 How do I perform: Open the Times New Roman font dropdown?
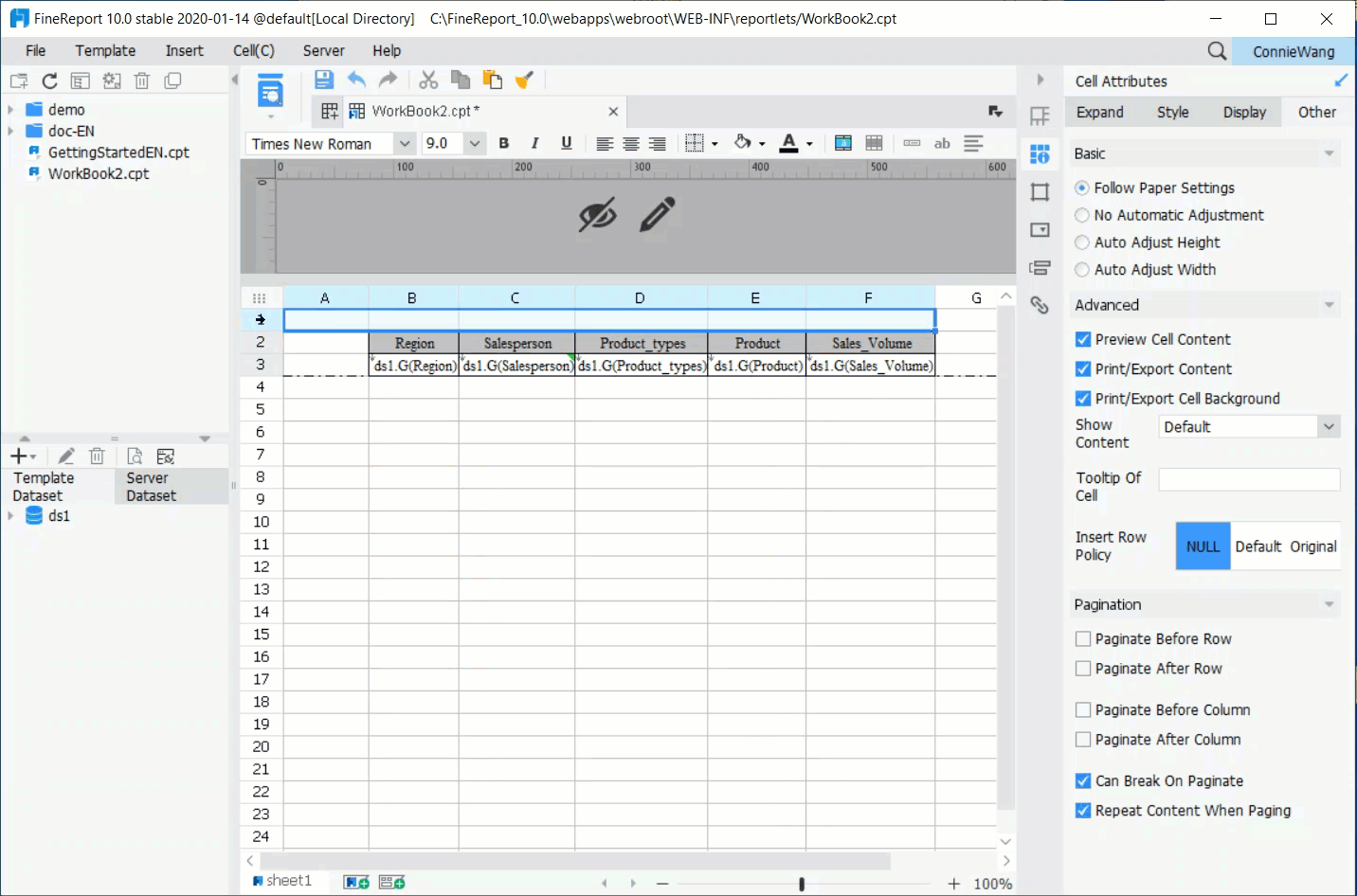(405, 144)
